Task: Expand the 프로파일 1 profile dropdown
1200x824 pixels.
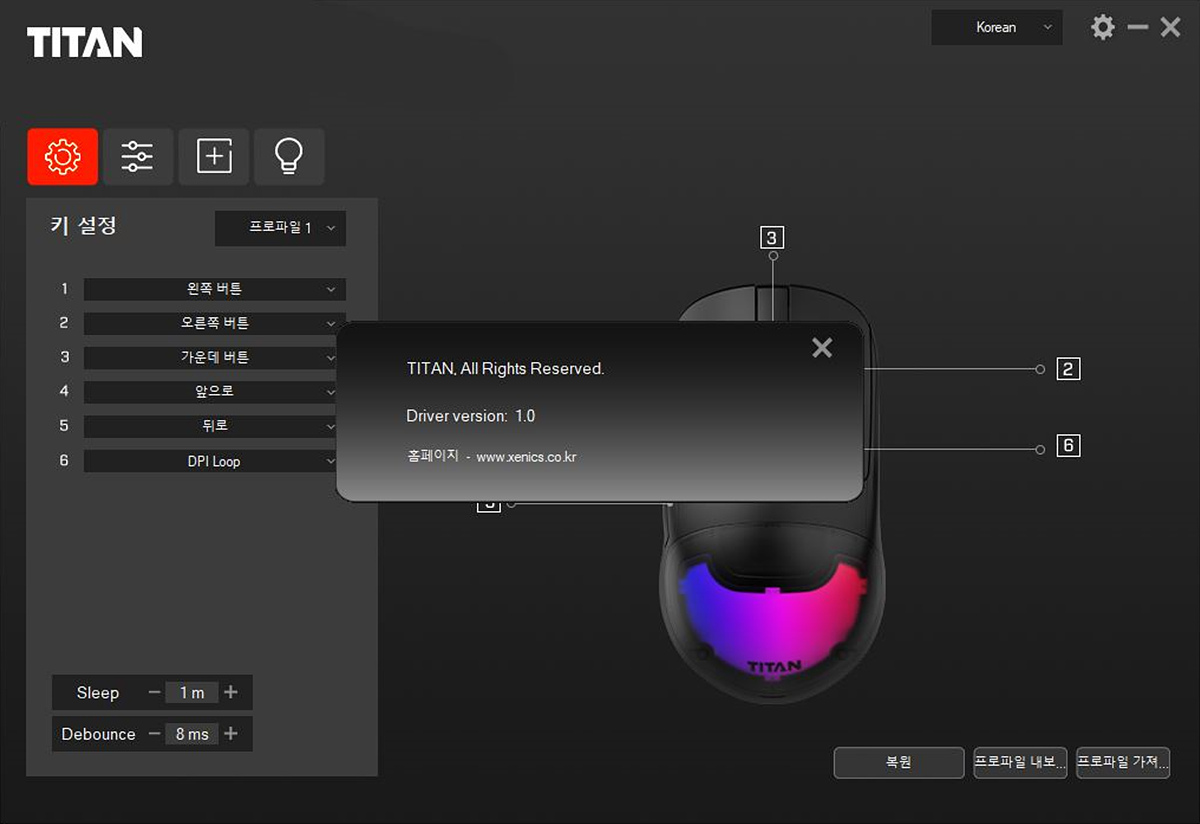Action: [281, 228]
